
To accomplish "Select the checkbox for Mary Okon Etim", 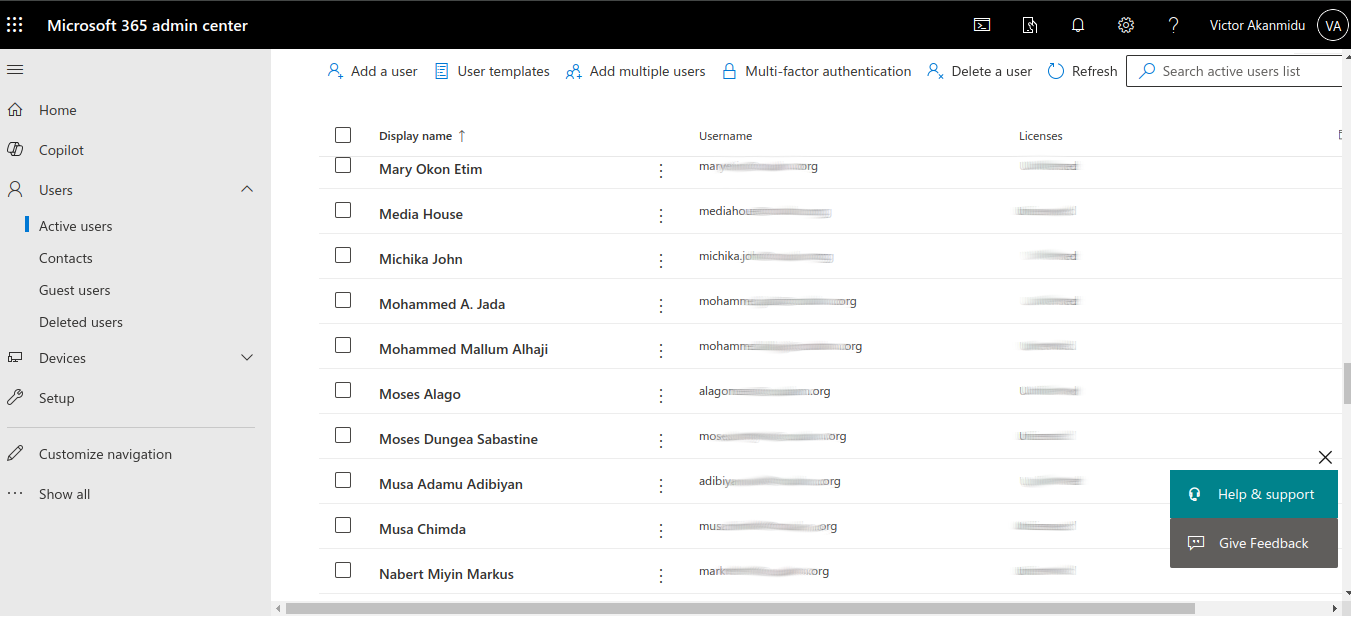I will (x=343, y=165).
